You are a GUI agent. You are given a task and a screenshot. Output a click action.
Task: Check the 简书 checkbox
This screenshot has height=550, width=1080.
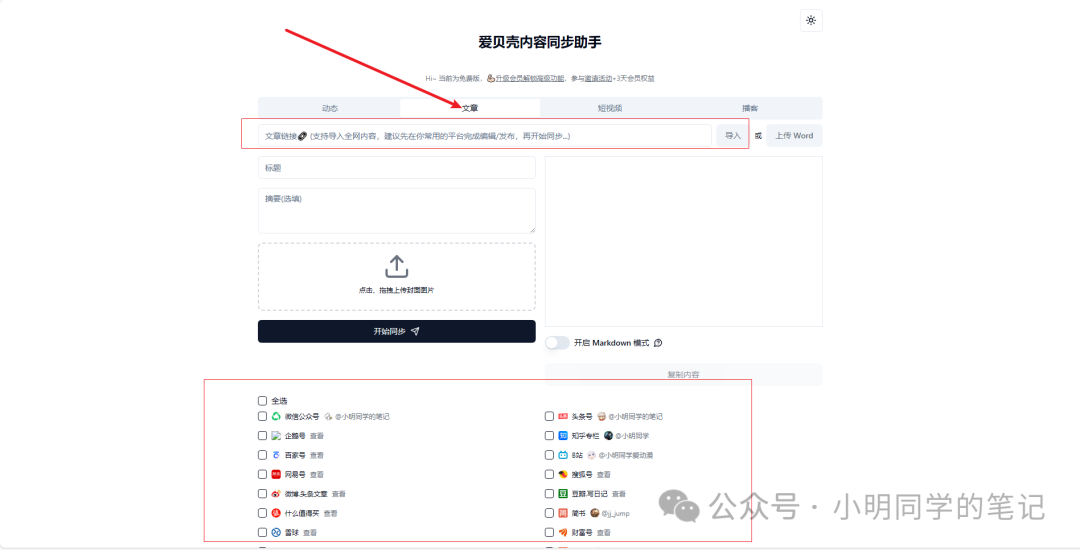[x=549, y=513]
